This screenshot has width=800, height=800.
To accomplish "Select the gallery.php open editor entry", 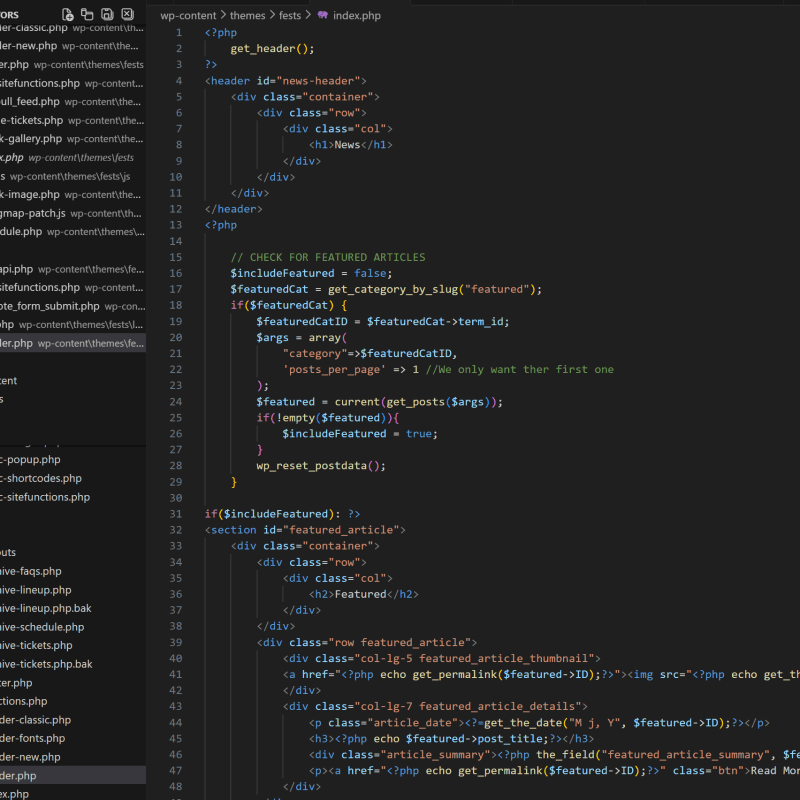I will (x=30, y=139).
